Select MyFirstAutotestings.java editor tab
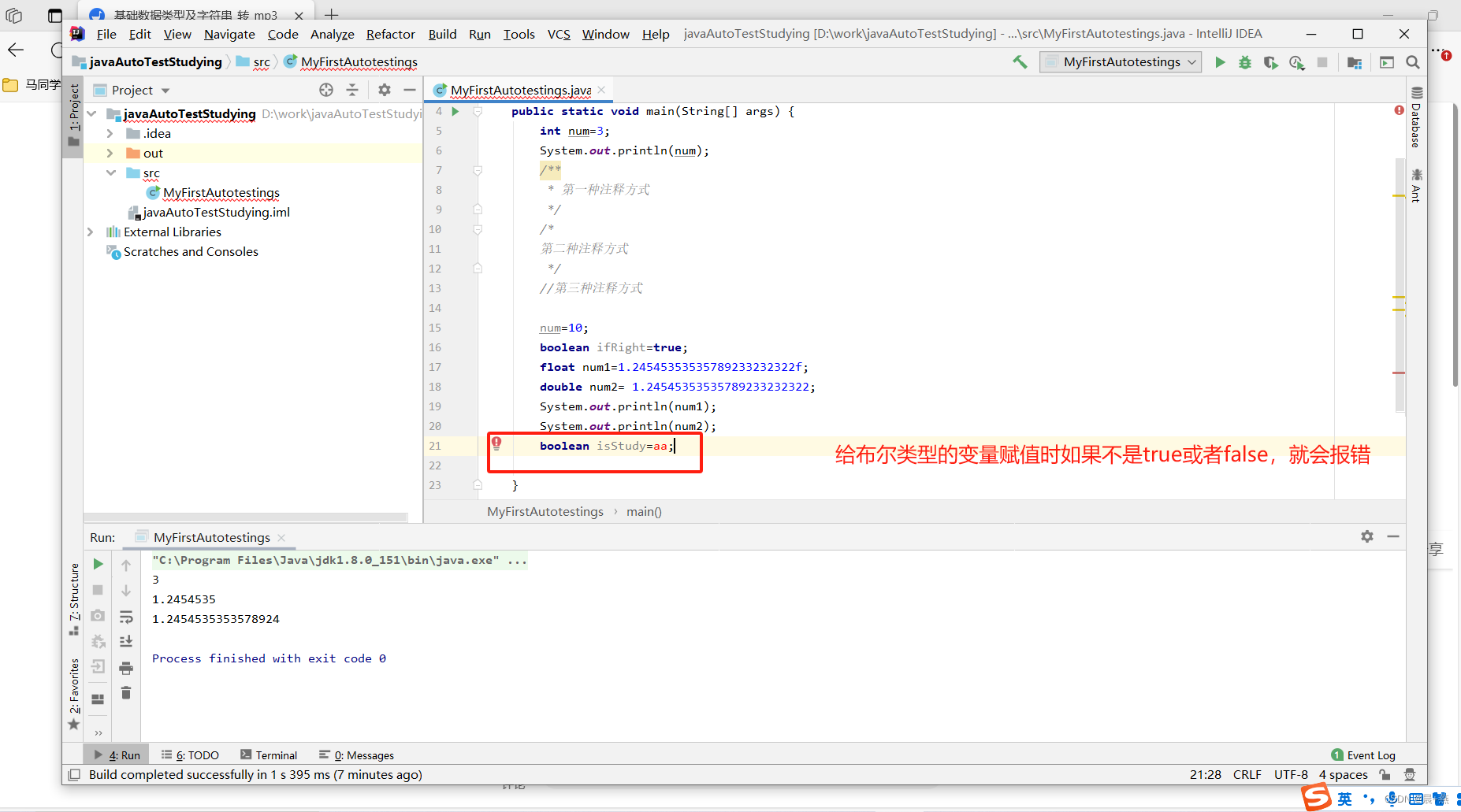The width and height of the screenshot is (1461, 812). point(520,90)
